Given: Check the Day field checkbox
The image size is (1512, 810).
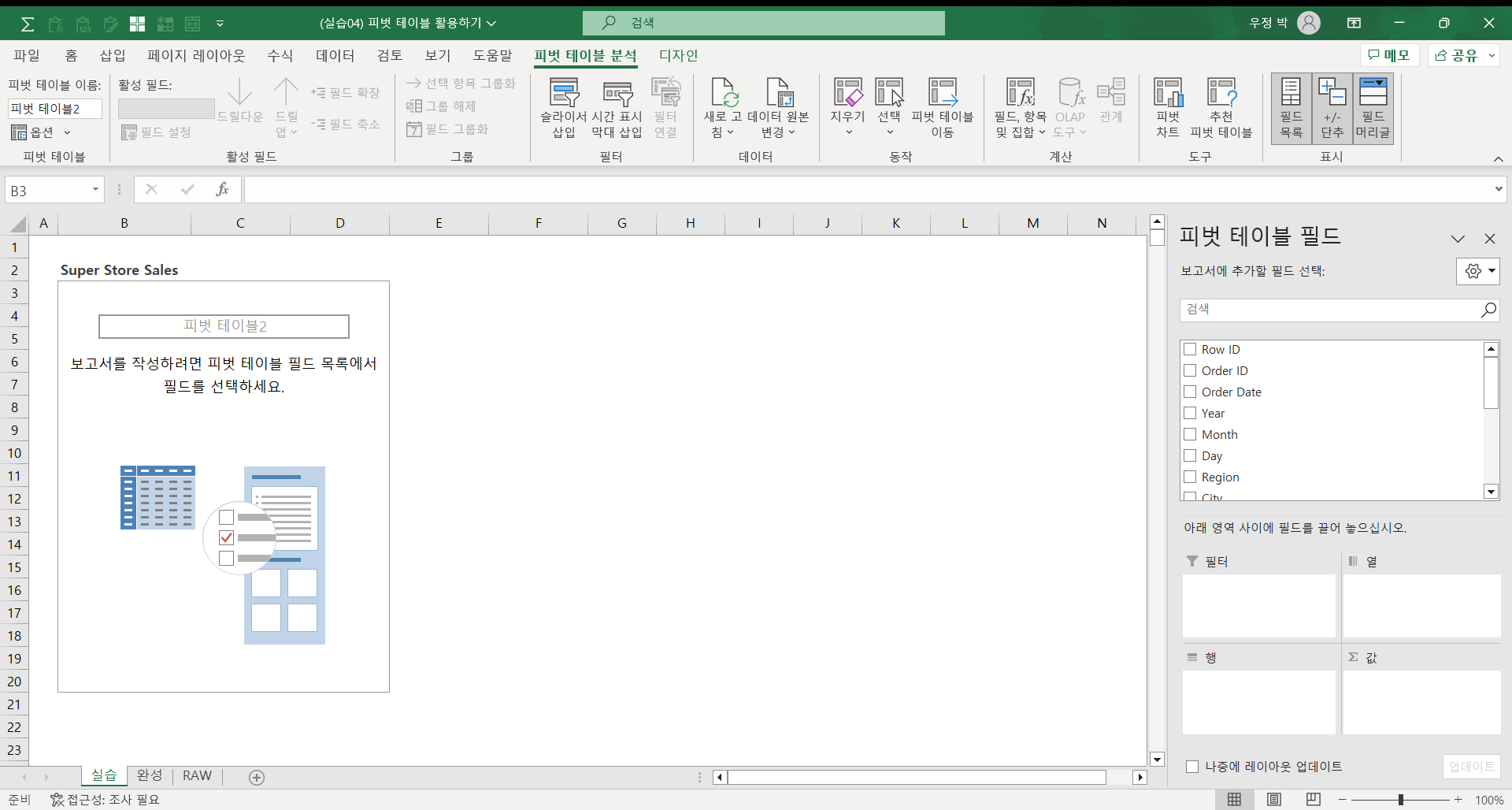Looking at the screenshot, I should pos(1190,455).
